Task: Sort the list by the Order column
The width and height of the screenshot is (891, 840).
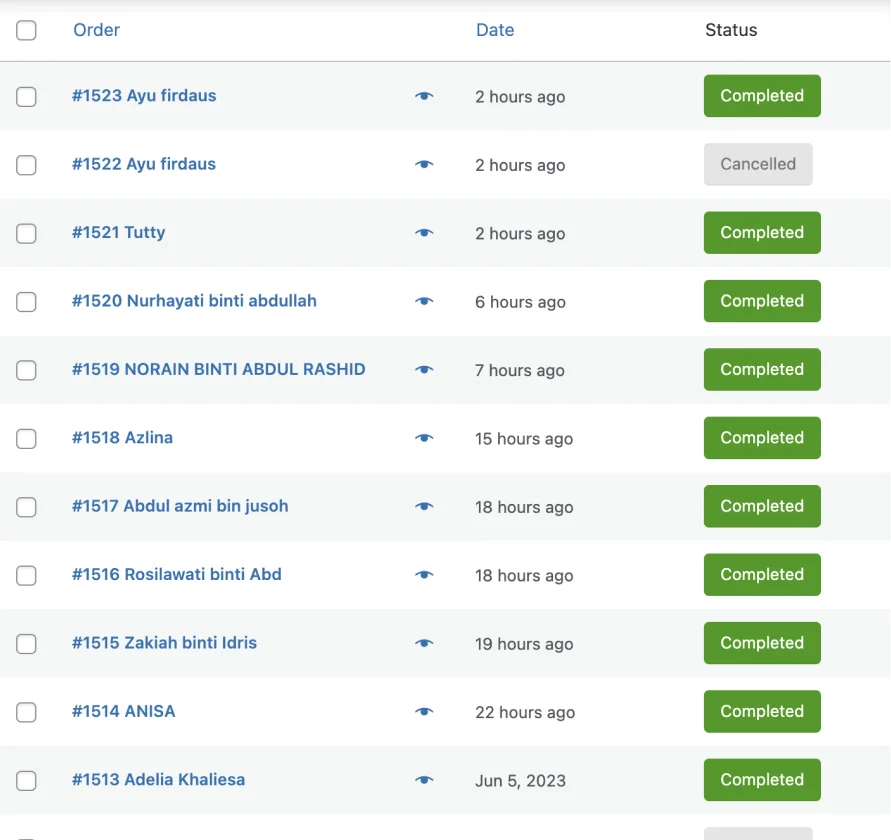Action: tap(97, 30)
